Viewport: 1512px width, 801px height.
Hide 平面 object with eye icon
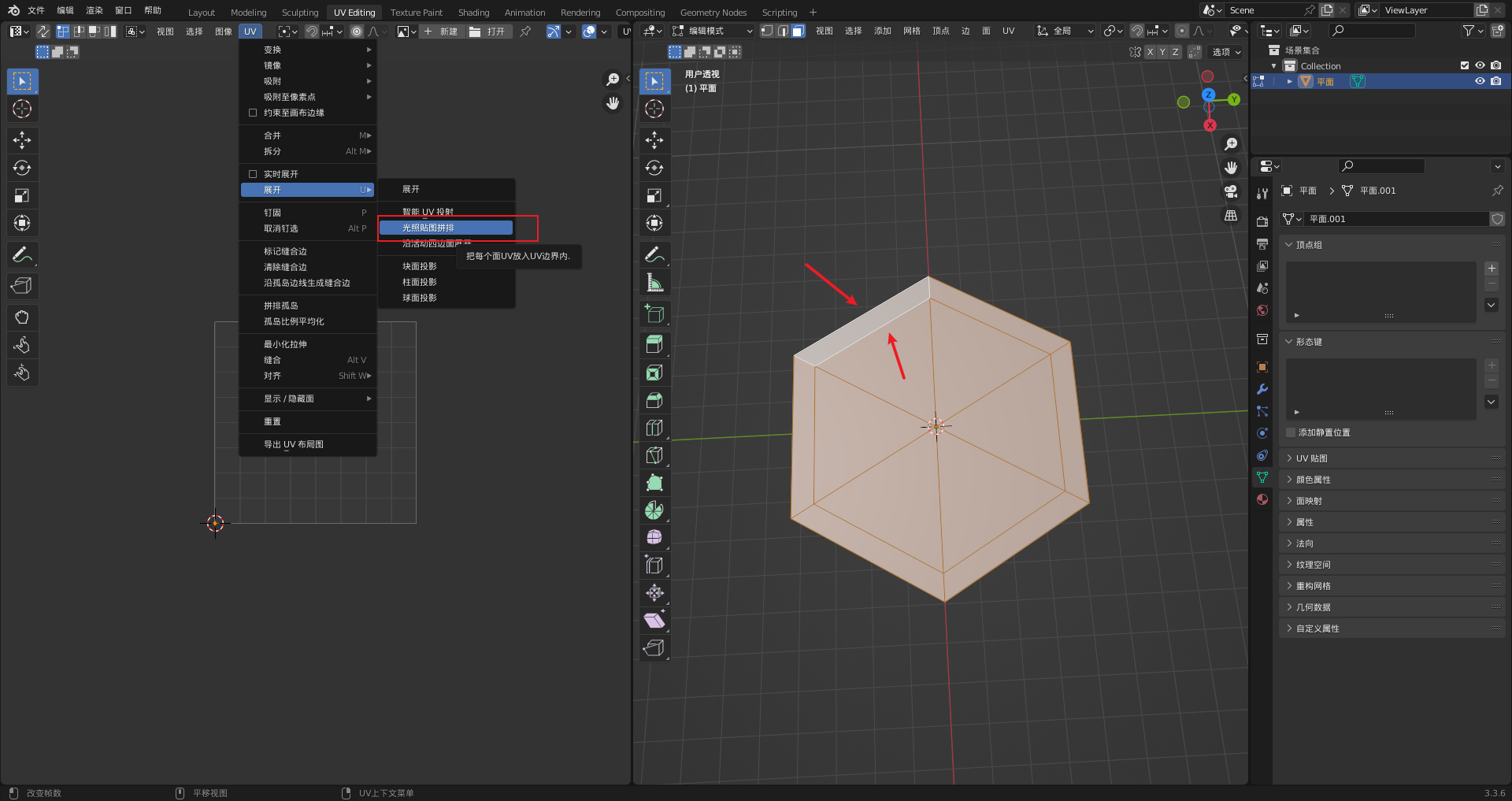coord(1480,81)
